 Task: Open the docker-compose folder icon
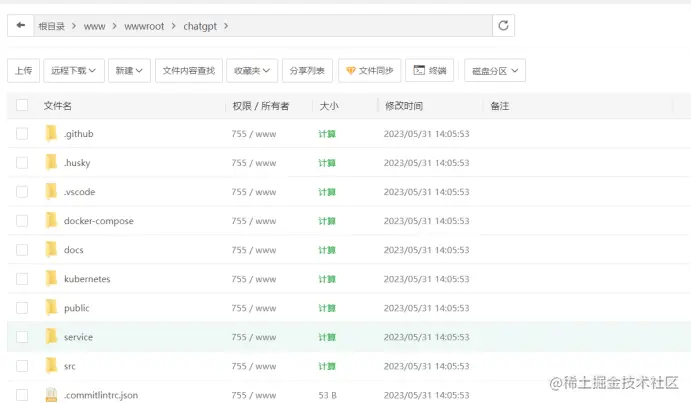51,220
